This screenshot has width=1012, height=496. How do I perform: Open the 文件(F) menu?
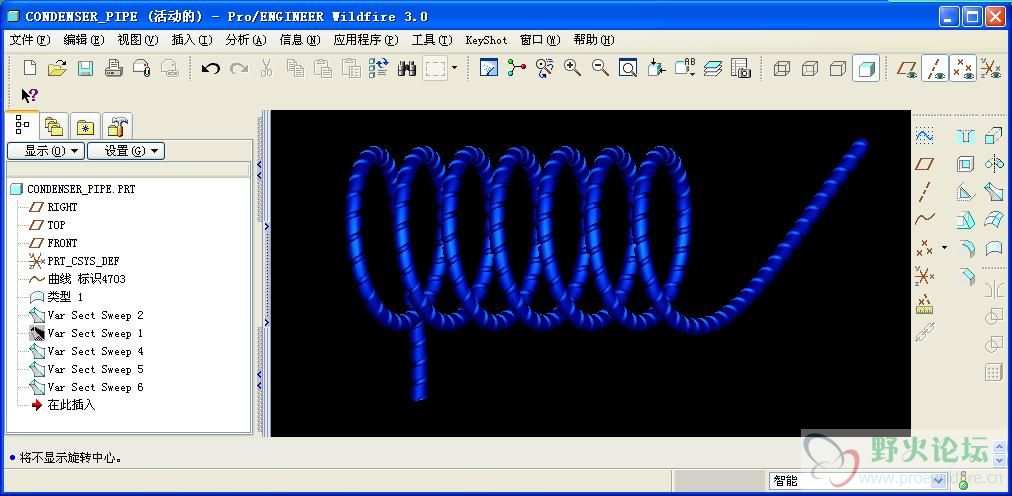click(30, 40)
